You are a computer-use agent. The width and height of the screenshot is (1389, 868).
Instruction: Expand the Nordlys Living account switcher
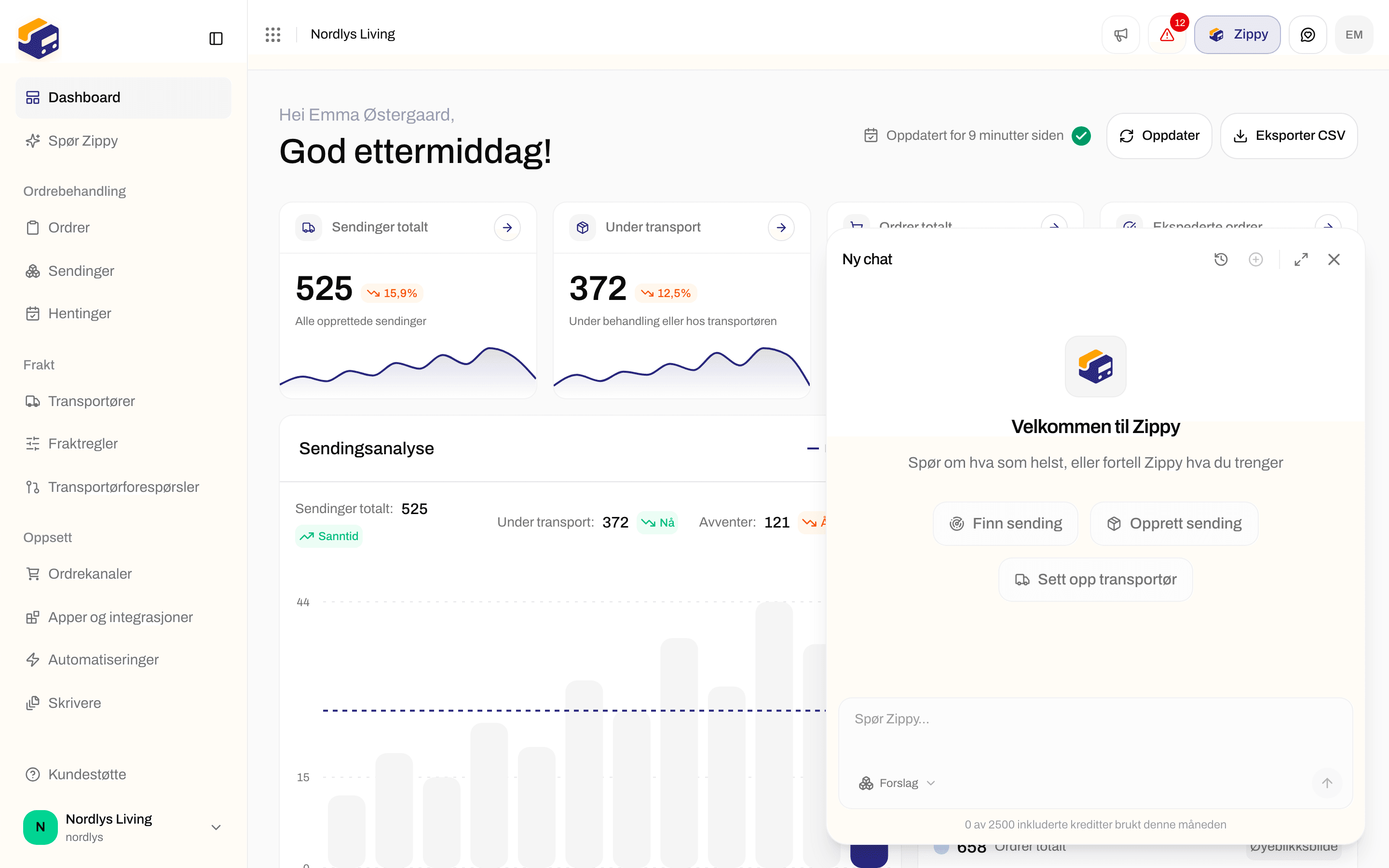coord(123,827)
